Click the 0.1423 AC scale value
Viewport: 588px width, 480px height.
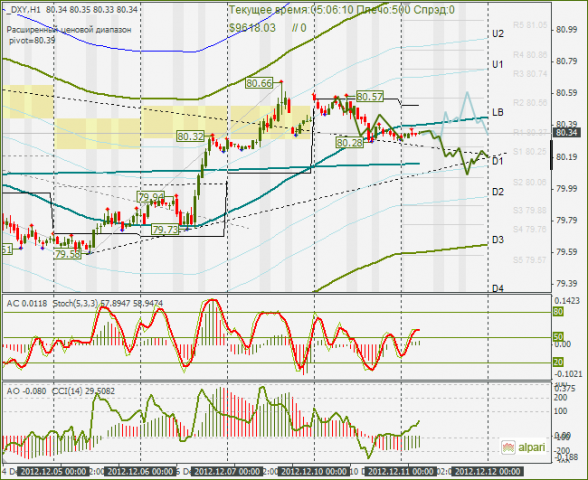click(568, 301)
